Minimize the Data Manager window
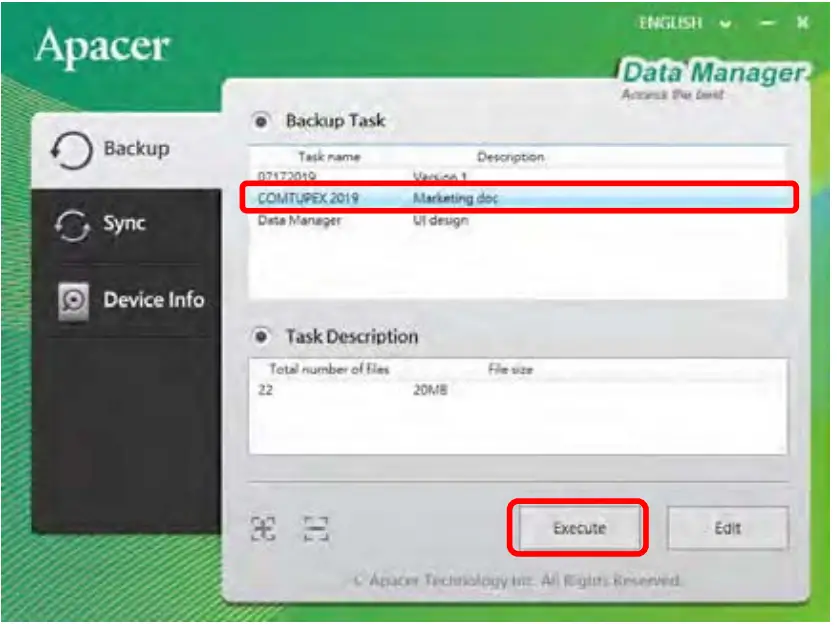Image resolution: width=837 pixels, height=629 pixels. pos(768,23)
